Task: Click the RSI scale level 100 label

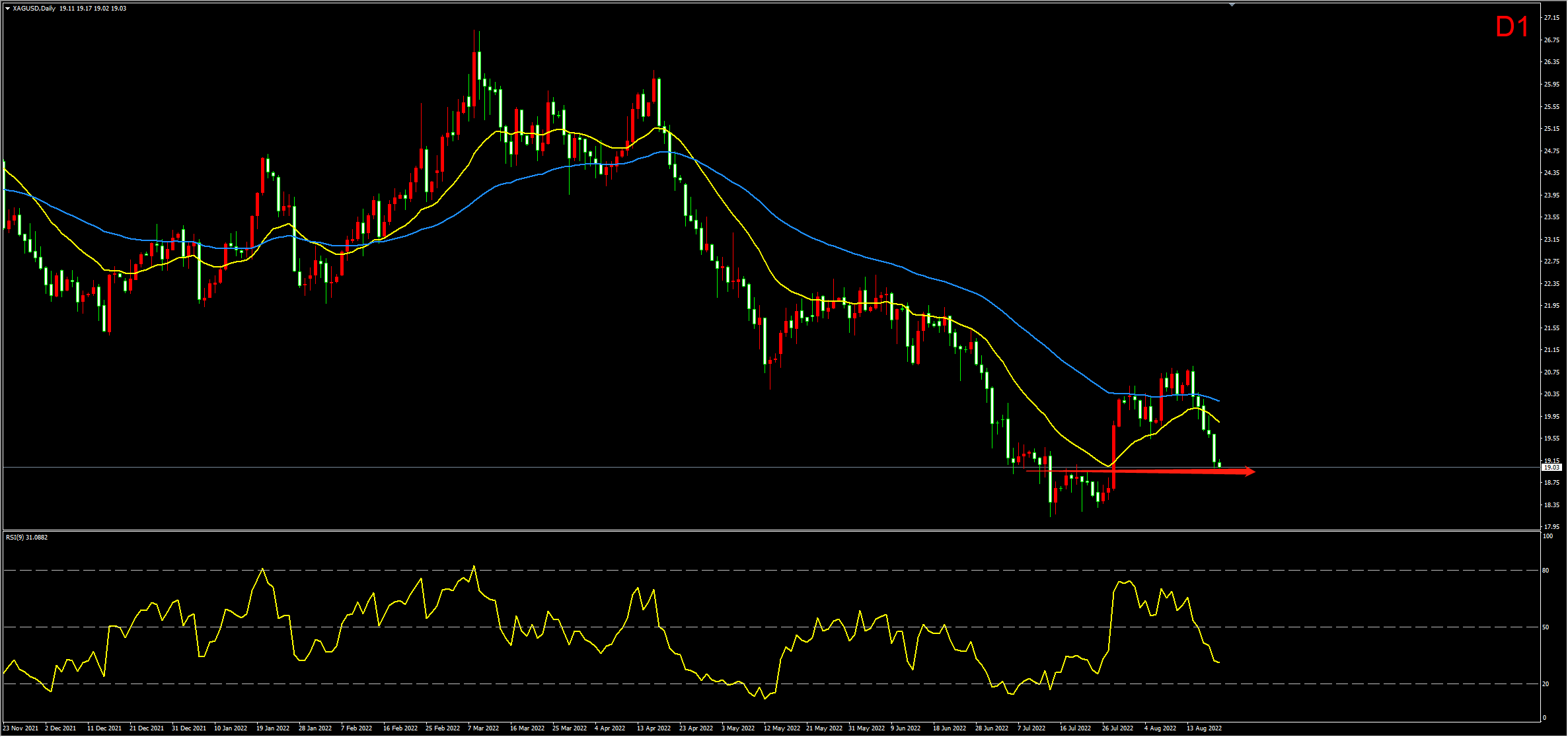Action: (1548, 536)
